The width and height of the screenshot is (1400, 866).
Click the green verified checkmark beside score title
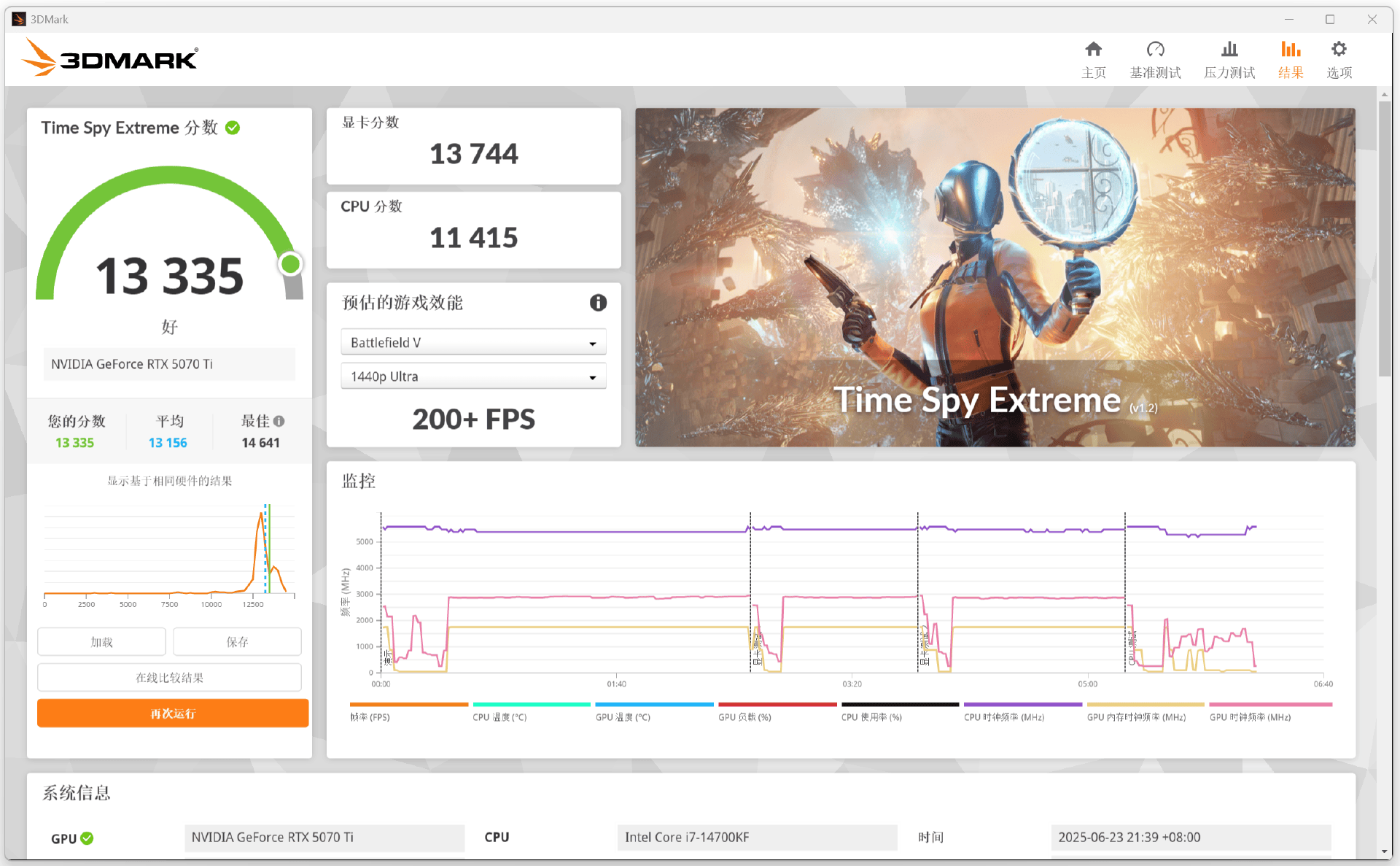pos(233,128)
